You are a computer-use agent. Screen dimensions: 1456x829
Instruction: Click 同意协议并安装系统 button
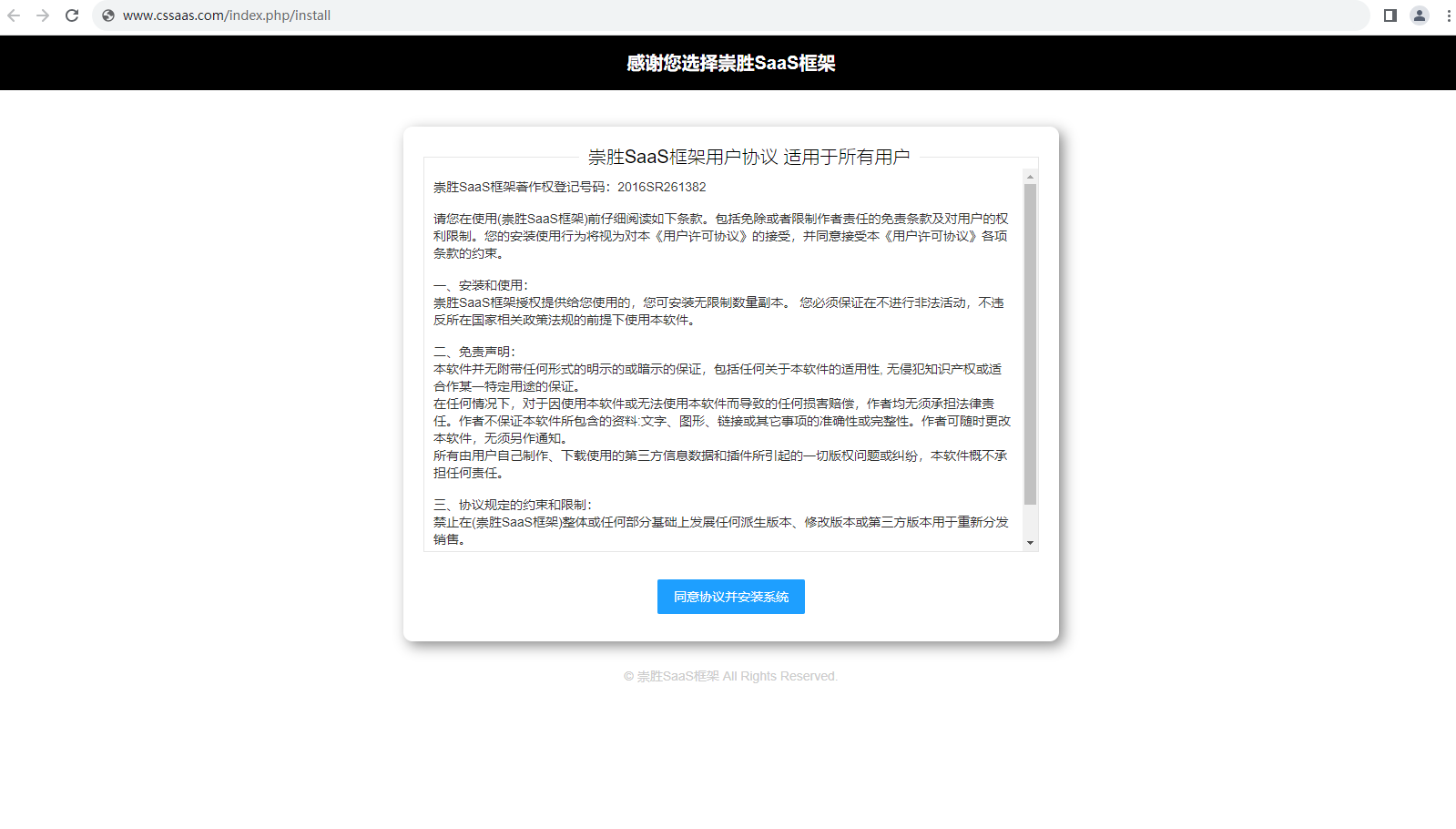pos(730,597)
